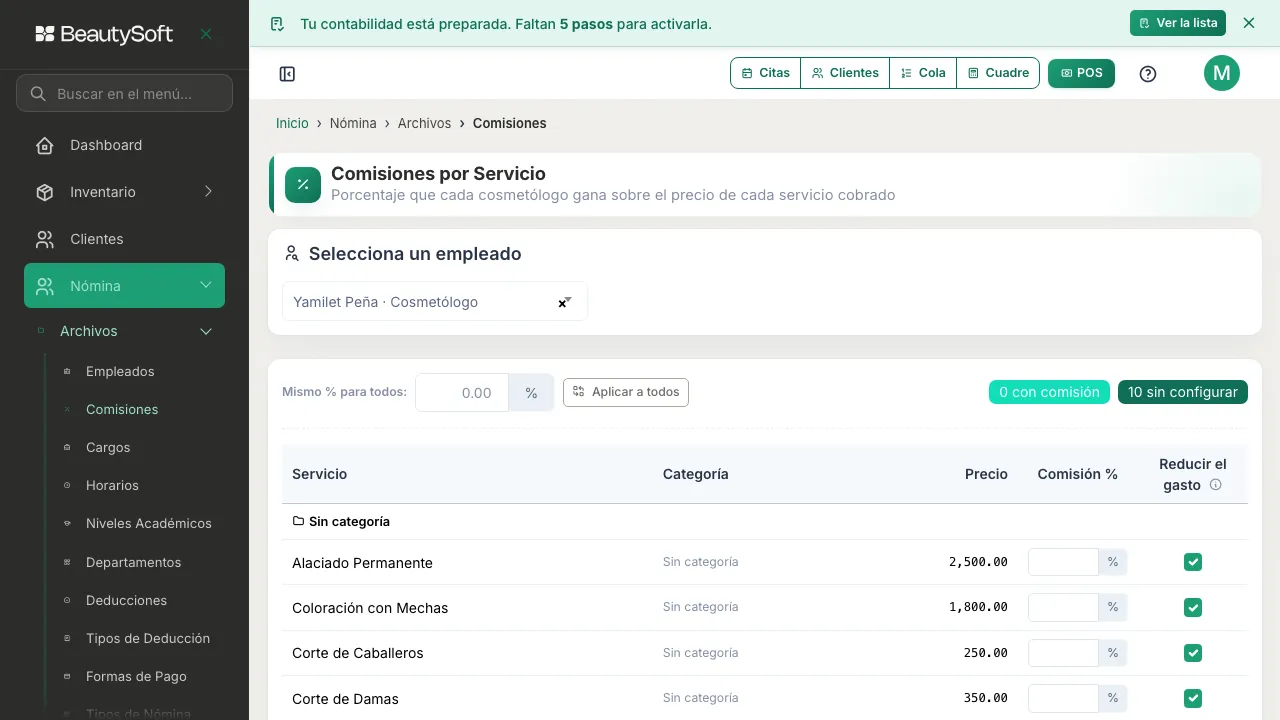Image resolution: width=1280 pixels, height=720 pixels.
Task: Click the accounting document icon in banner
Action: [x=277, y=24]
